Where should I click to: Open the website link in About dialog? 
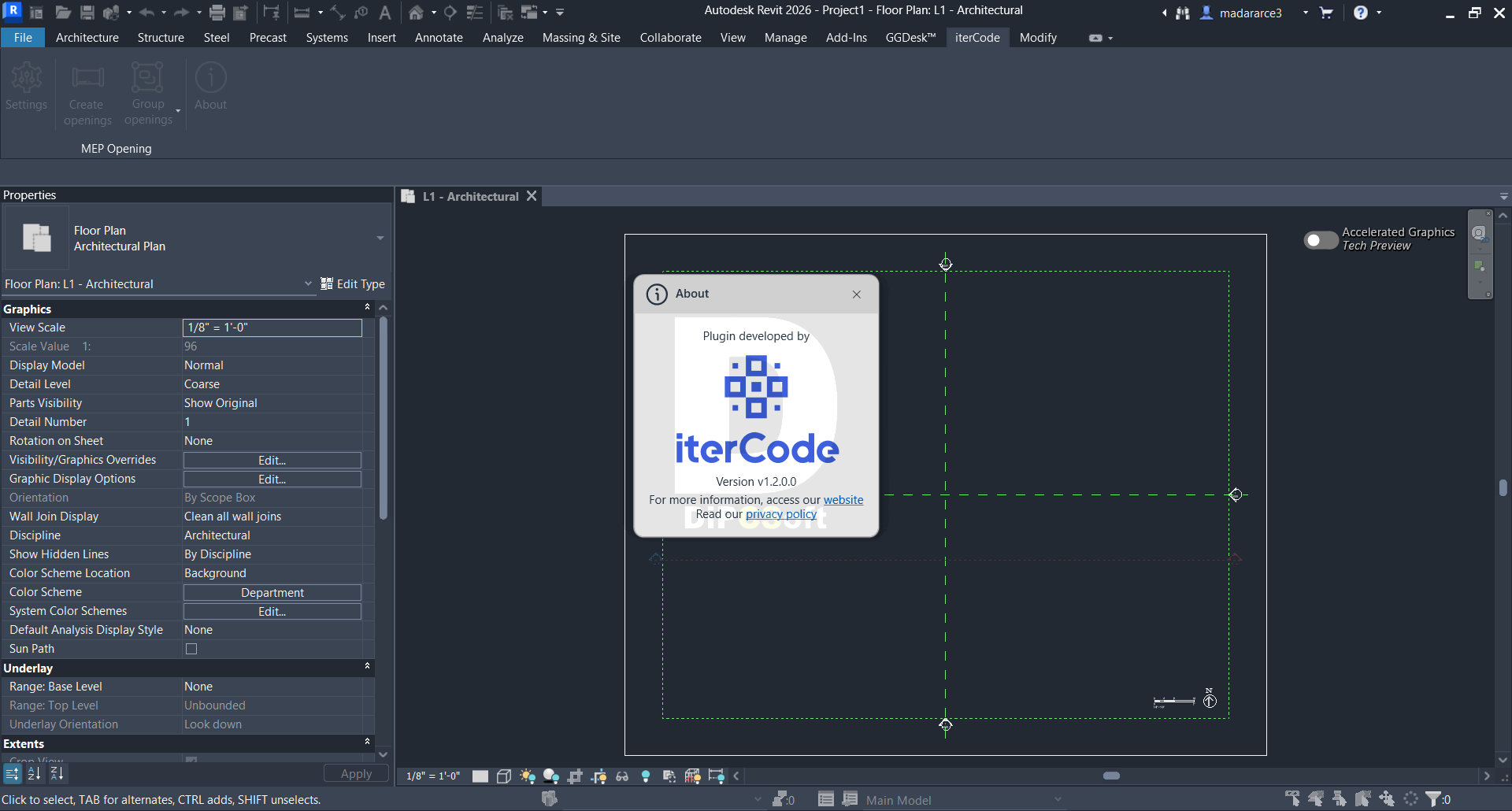coord(843,500)
